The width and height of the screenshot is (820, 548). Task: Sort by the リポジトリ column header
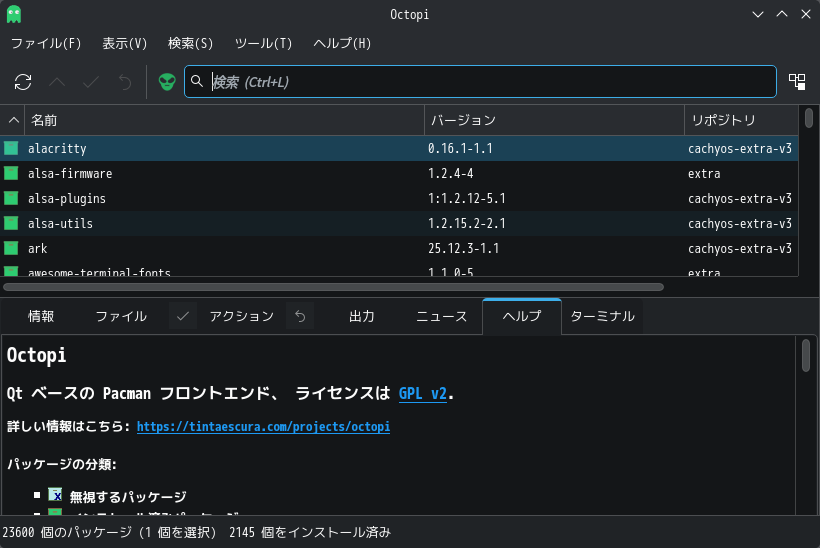pos(742,120)
